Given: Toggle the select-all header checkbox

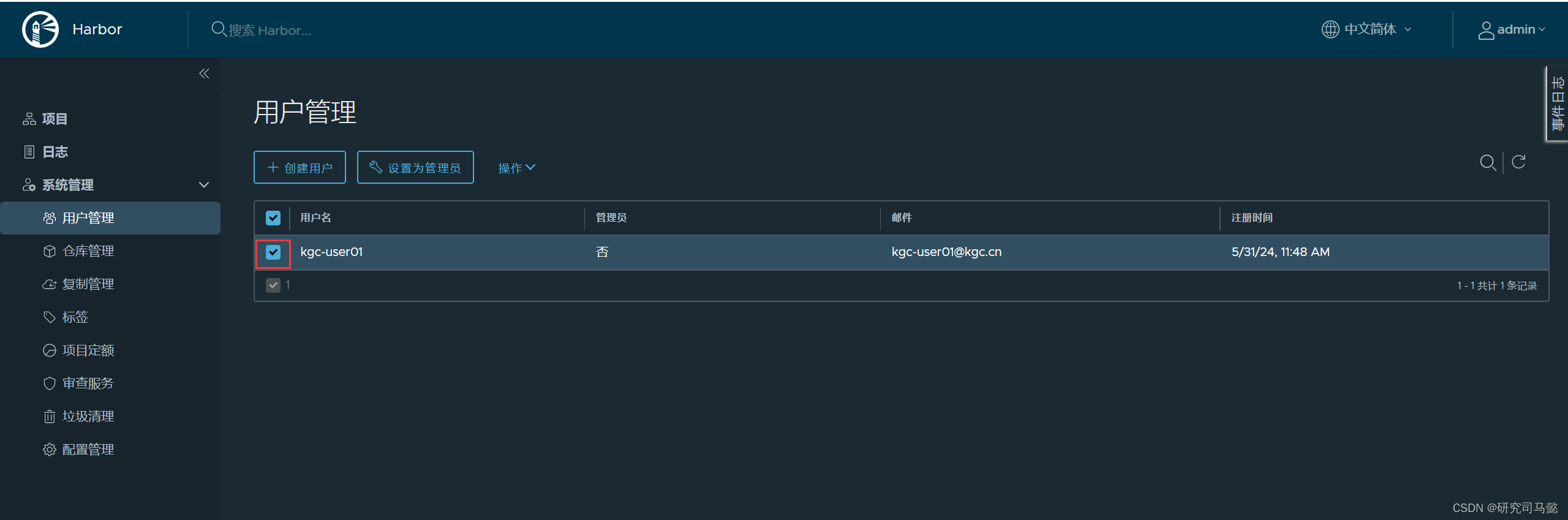Looking at the screenshot, I should 273,218.
